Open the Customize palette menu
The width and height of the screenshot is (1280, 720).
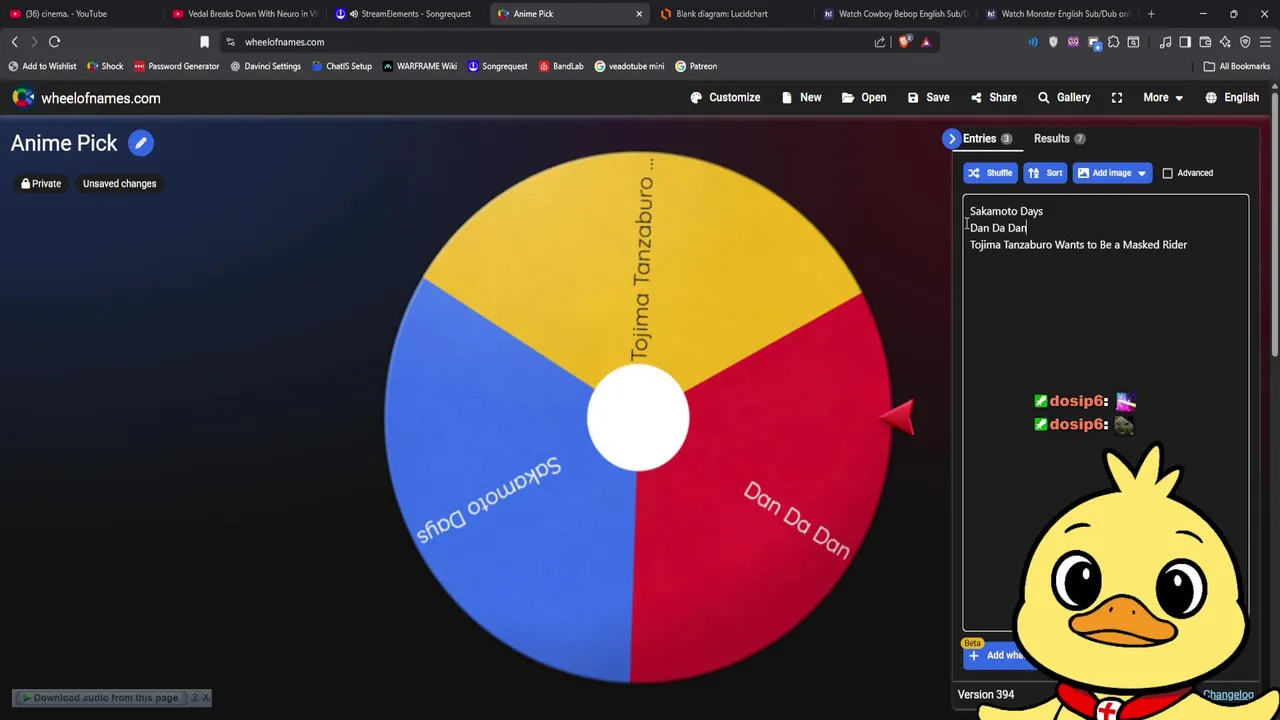(725, 98)
